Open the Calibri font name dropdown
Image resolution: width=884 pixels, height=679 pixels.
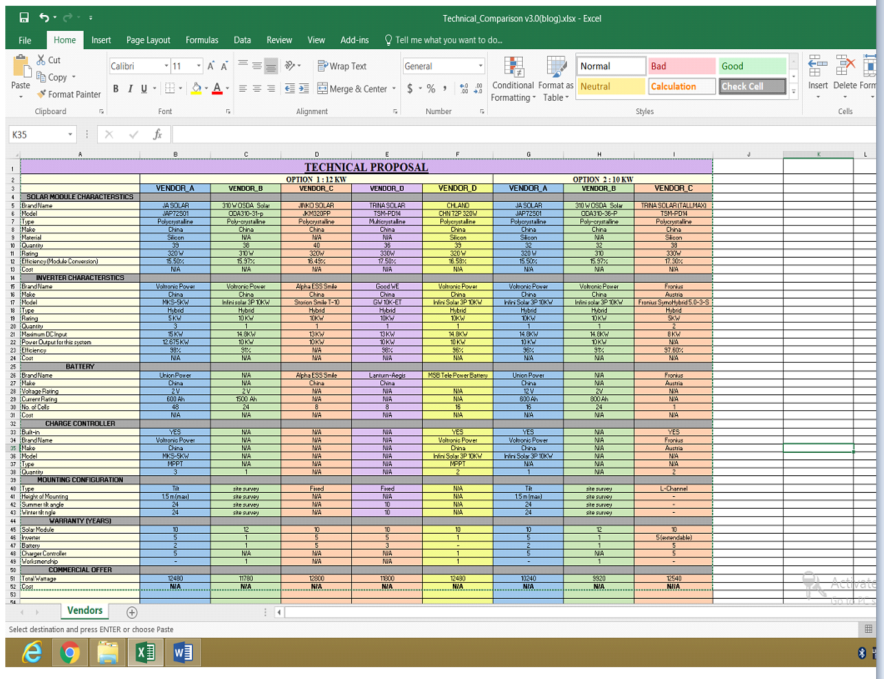click(x=166, y=66)
